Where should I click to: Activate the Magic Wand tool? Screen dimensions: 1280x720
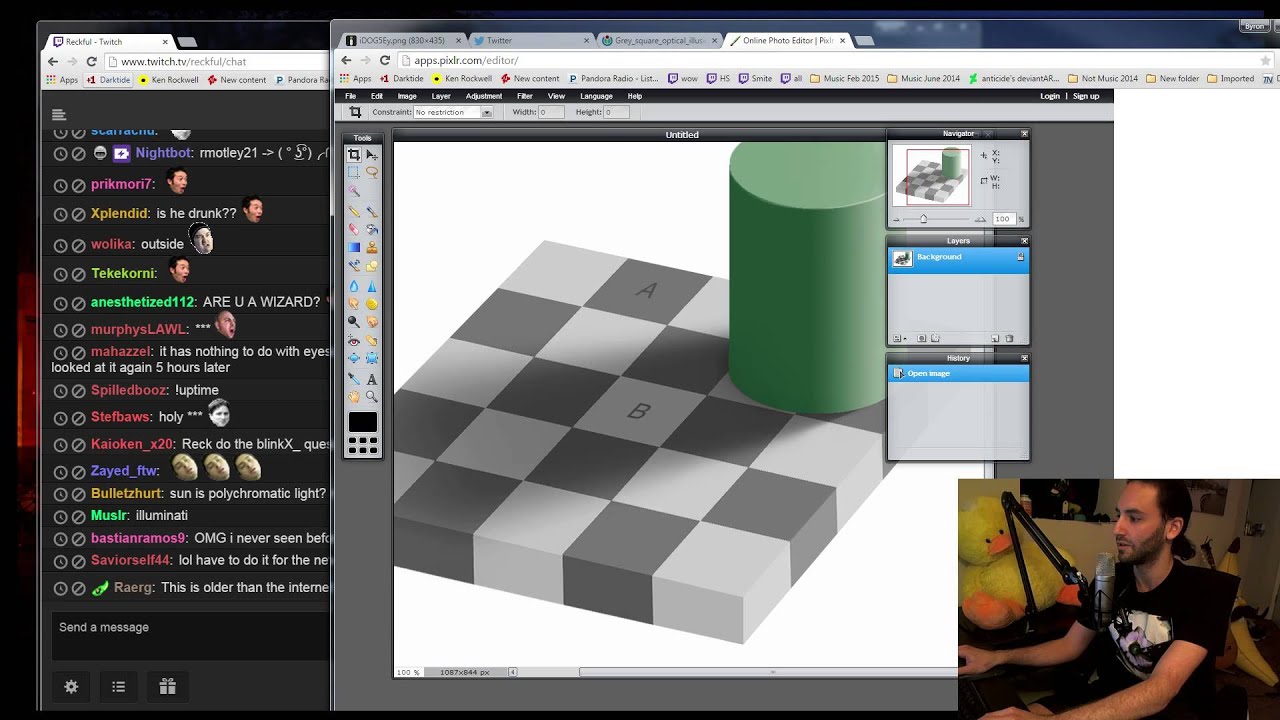click(x=354, y=190)
